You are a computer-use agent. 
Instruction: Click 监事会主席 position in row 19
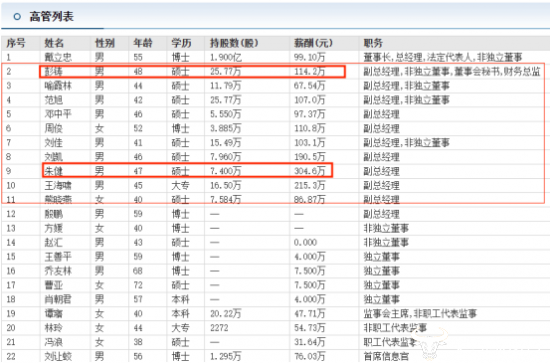click(386, 313)
